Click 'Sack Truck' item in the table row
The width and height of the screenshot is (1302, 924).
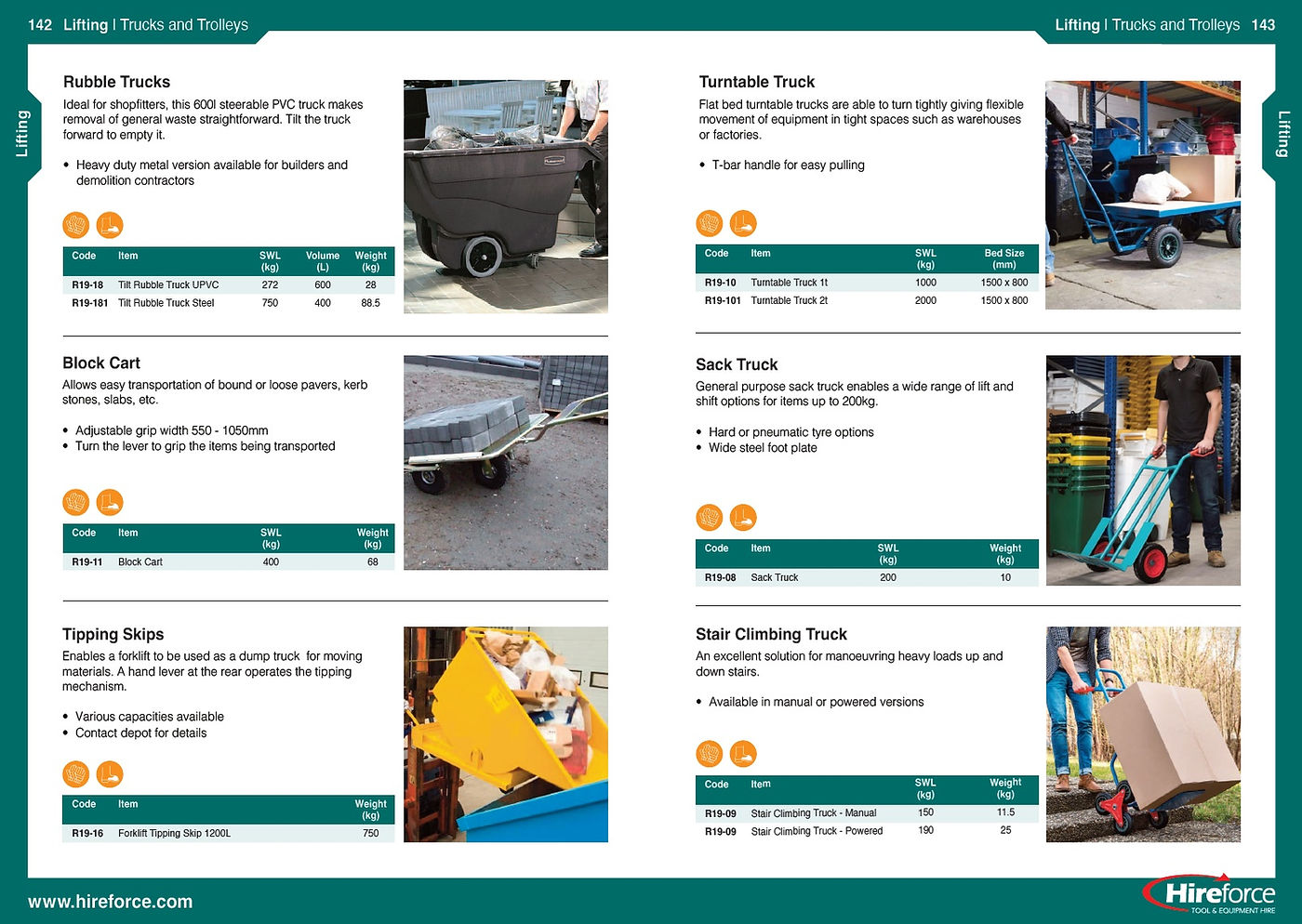click(x=775, y=577)
